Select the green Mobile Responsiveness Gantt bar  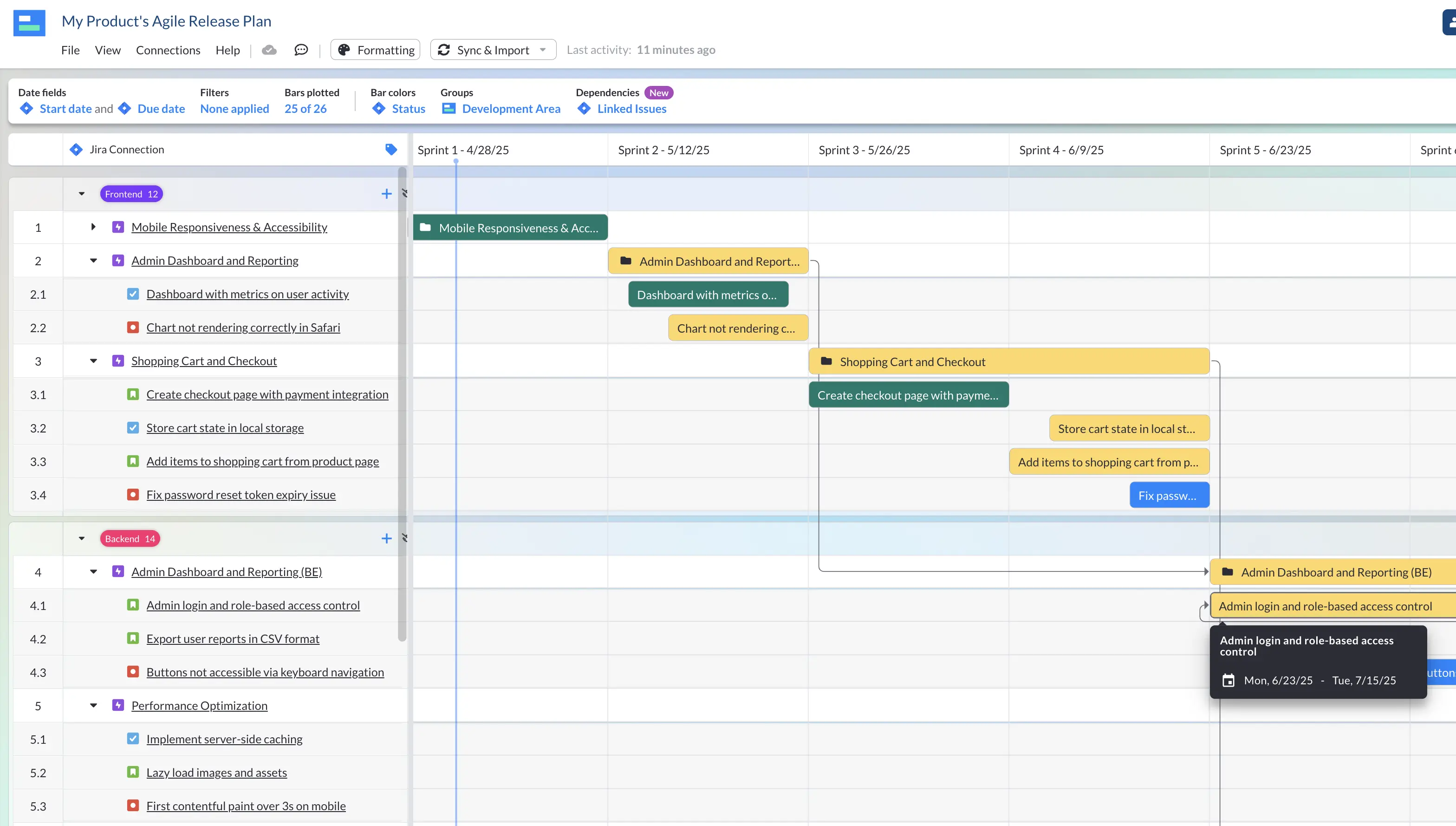click(510, 228)
